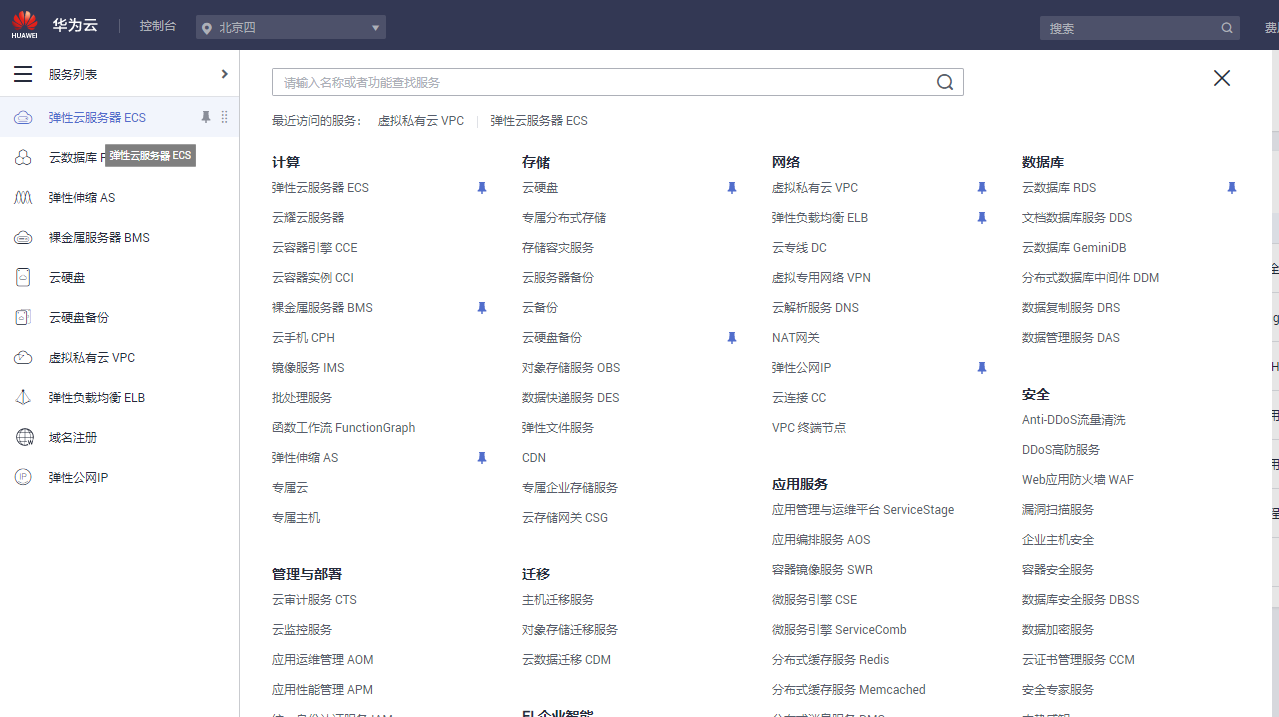This screenshot has height=717, width=1279.
Task: Select 弹性伸缩 AS in the sidebar
Action: coord(82,198)
